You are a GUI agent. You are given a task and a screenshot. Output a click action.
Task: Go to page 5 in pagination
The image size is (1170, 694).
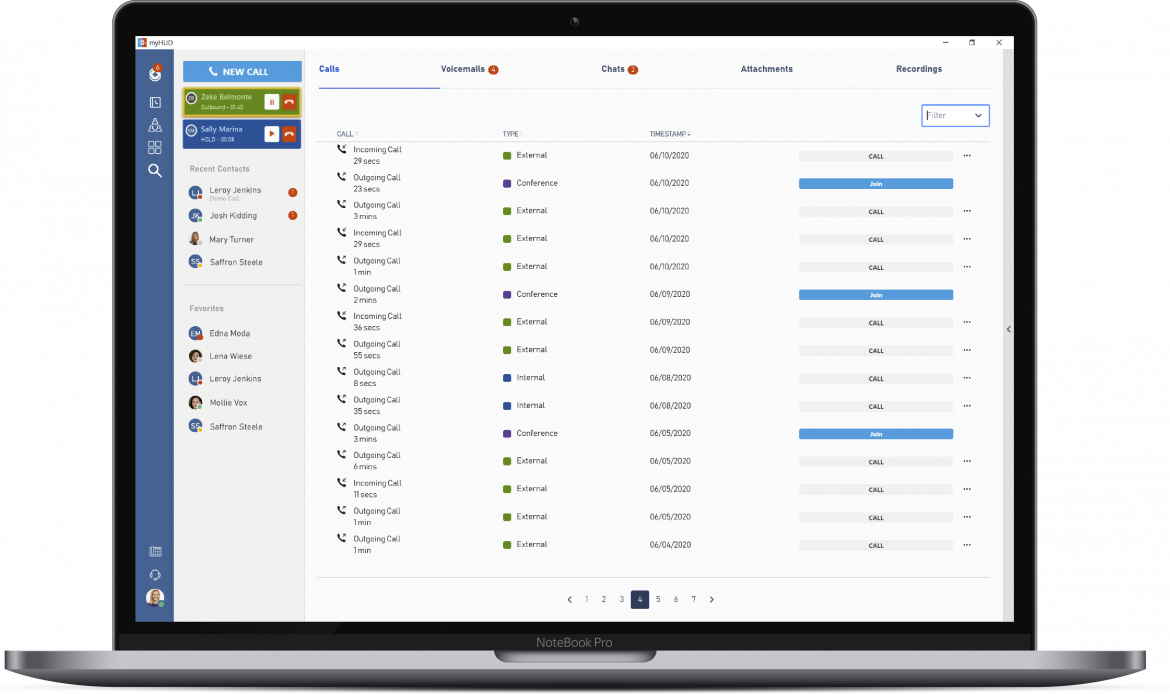pyautogui.click(x=658, y=600)
